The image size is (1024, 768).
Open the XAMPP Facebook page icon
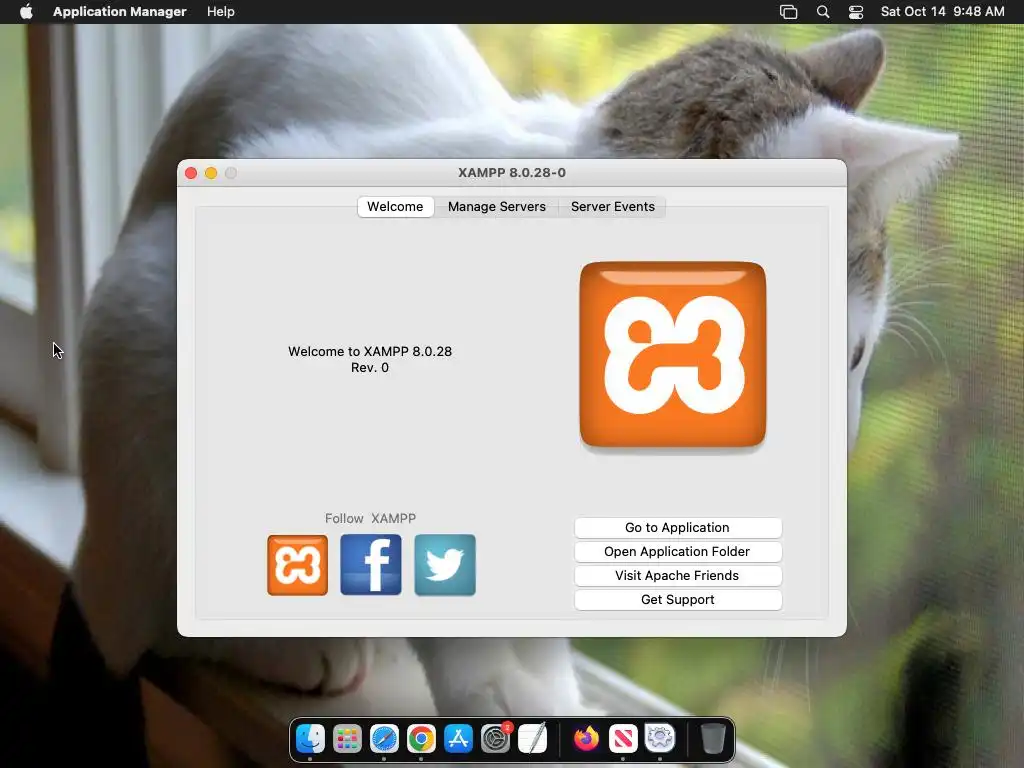[371, 565]
